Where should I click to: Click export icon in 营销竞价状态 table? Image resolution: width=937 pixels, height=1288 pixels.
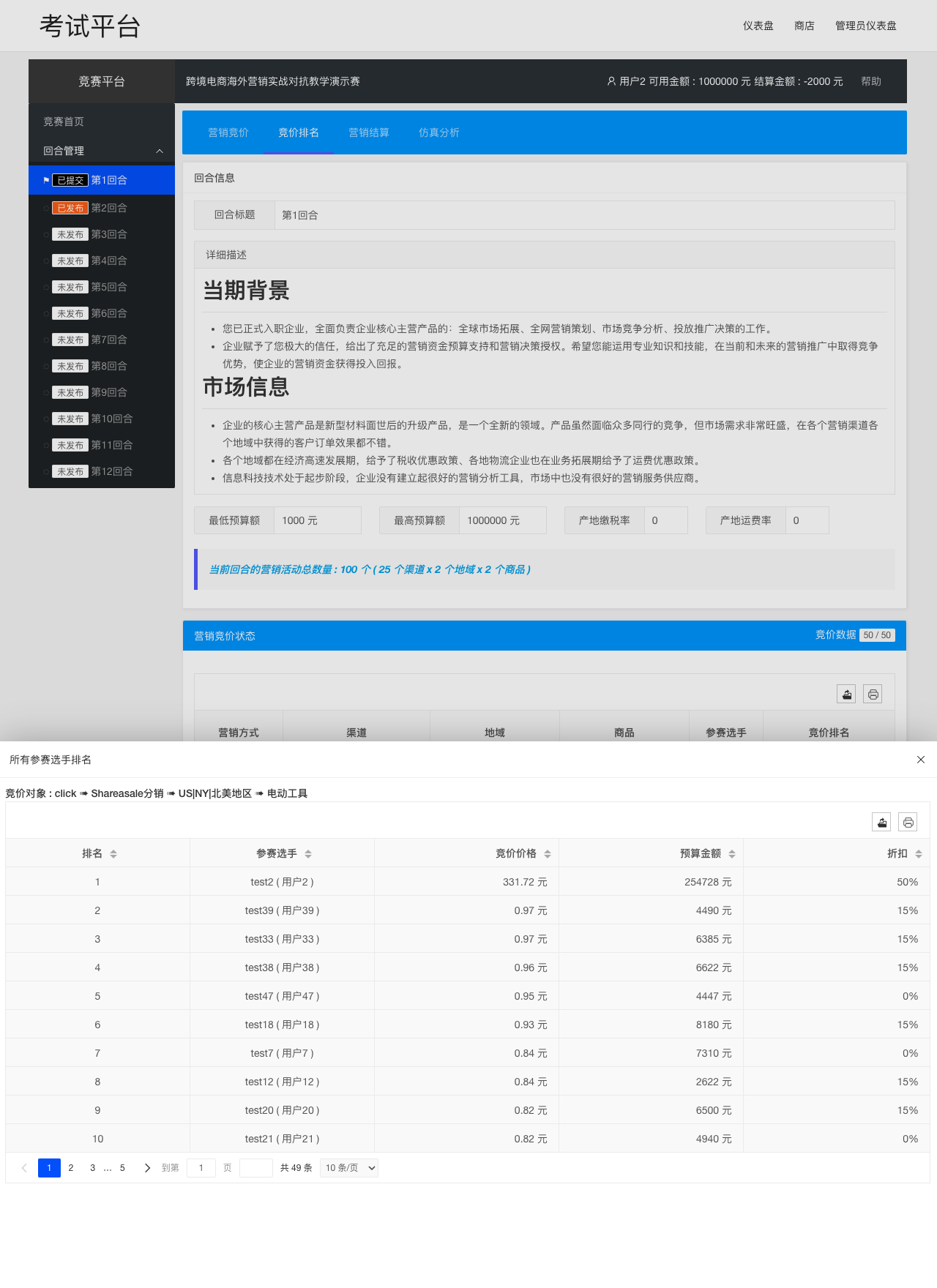(x=847, y=694)
